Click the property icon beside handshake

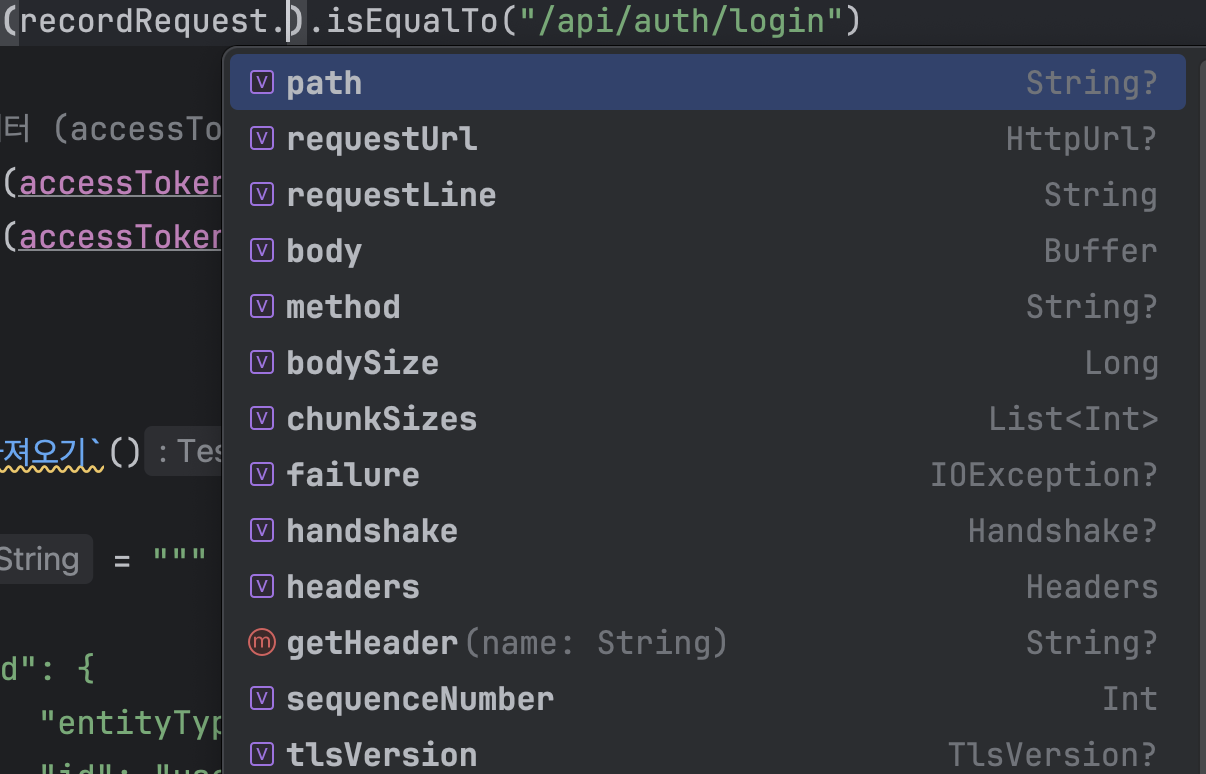261,530
